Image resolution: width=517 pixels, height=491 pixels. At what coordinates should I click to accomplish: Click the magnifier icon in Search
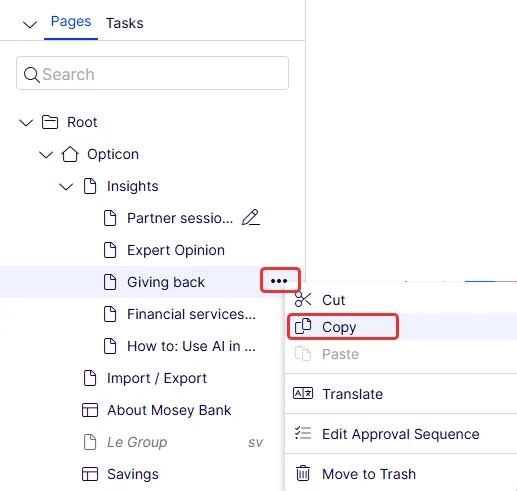tap(32, 74)
